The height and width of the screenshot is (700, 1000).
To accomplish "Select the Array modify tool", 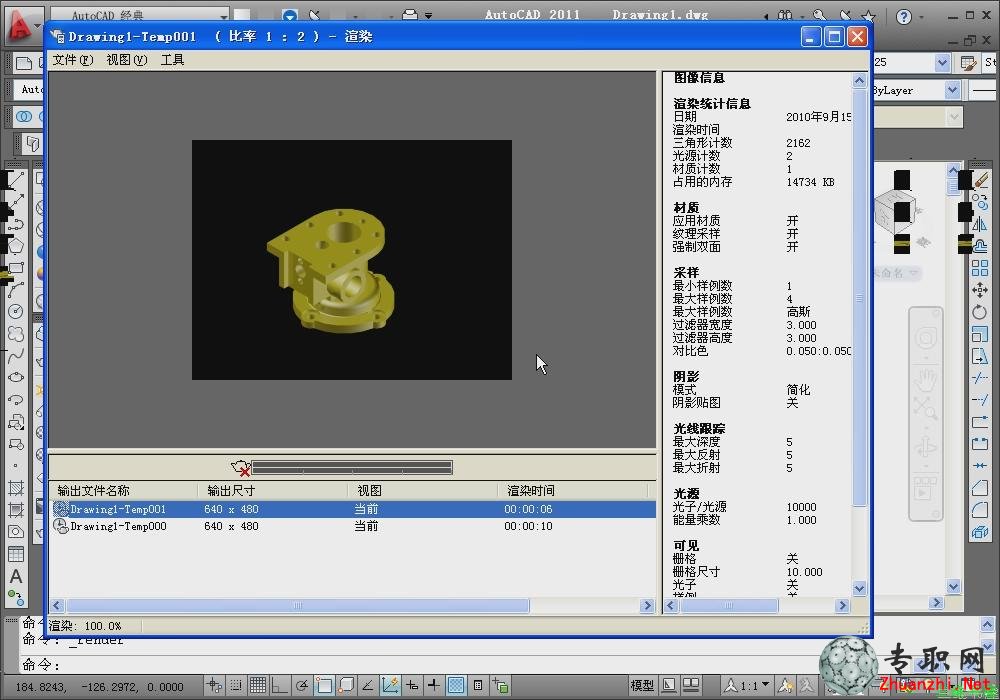I will (980, 268).
